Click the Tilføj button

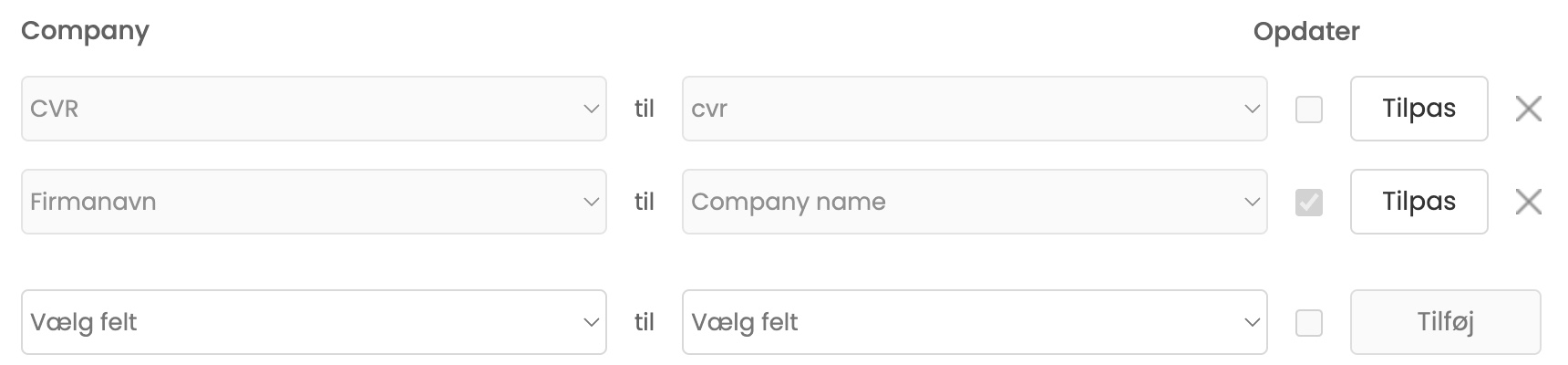(x=1445, y=322)
